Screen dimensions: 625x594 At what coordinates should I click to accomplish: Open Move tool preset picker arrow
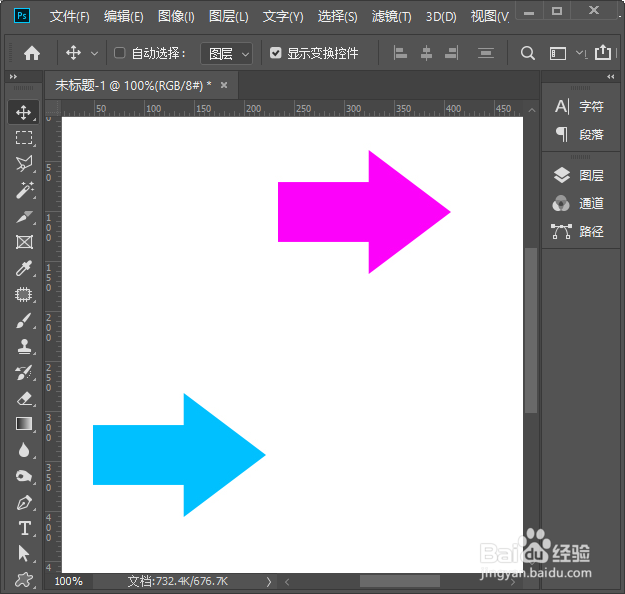click(94, 53)
